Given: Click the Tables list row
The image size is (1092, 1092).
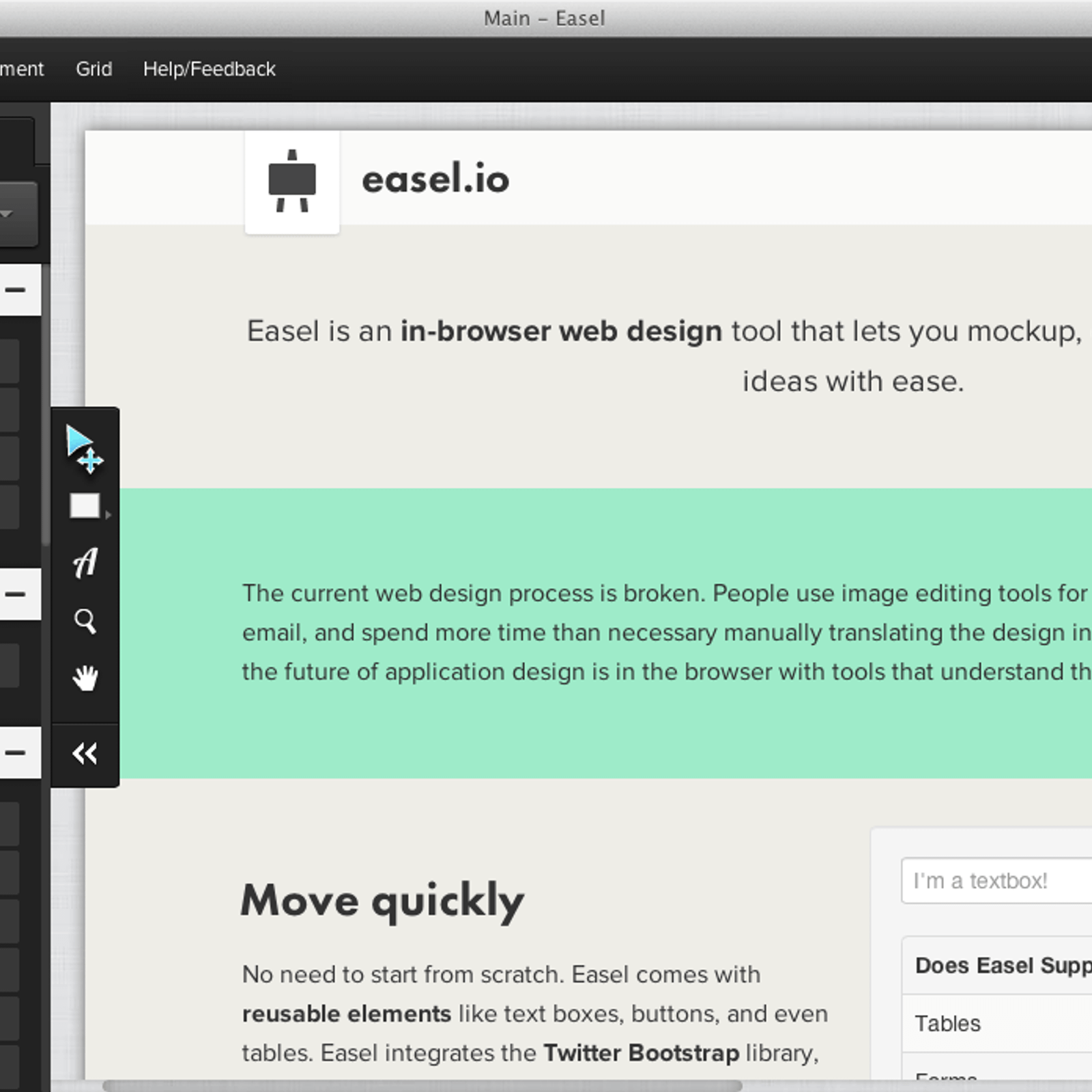Looking at the screenshot, I should [997, 1023].
